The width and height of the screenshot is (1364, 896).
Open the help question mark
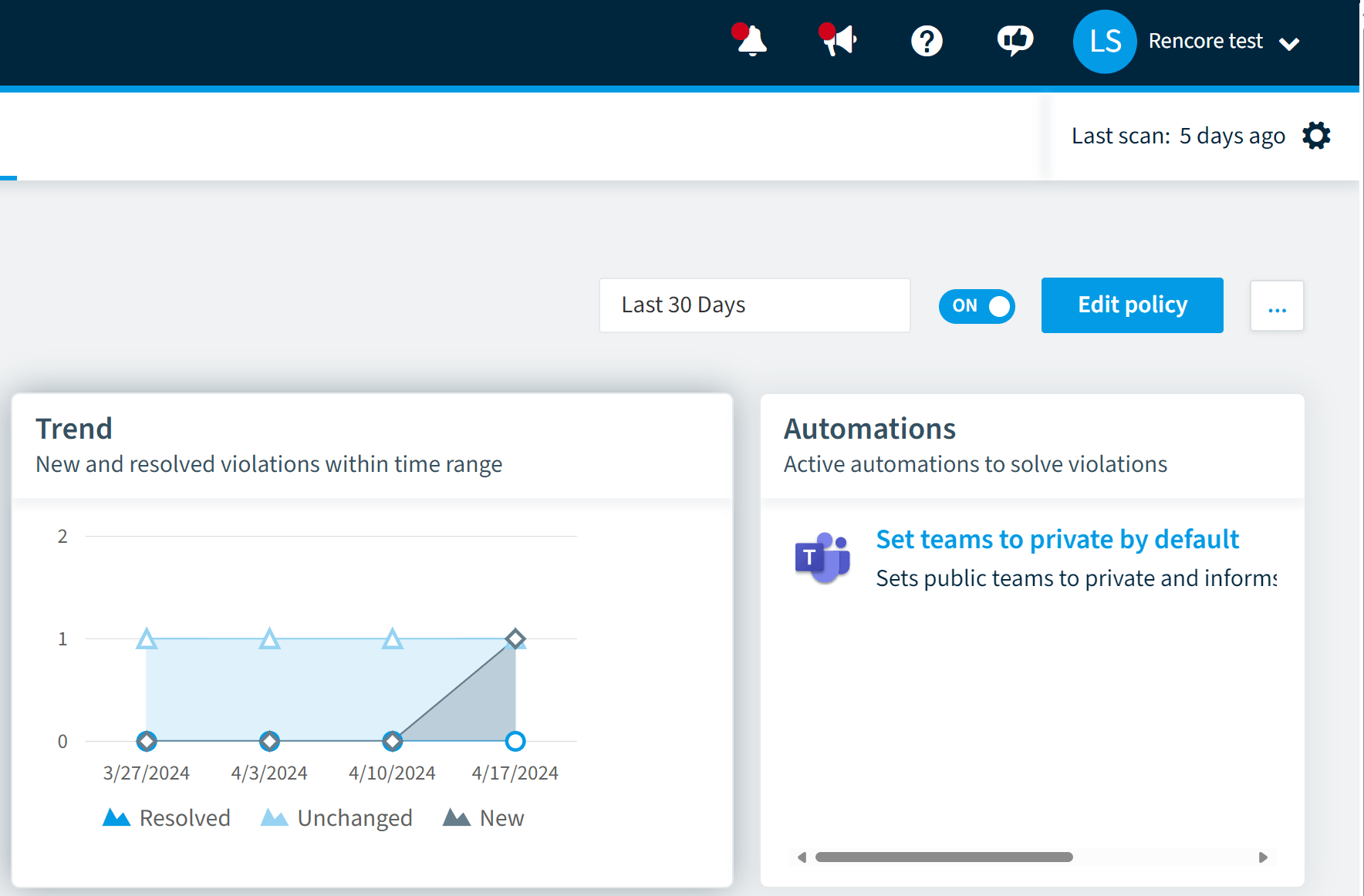tap(927, 41)
